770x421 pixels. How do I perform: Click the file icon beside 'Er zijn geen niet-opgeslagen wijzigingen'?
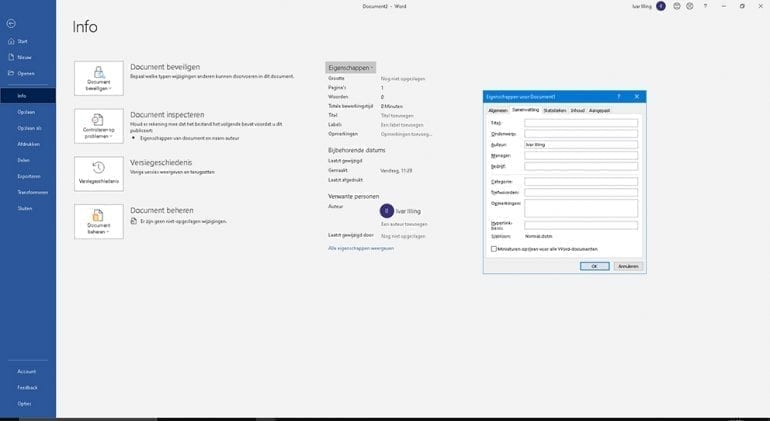pyautogui.click(x=134, y=221)
